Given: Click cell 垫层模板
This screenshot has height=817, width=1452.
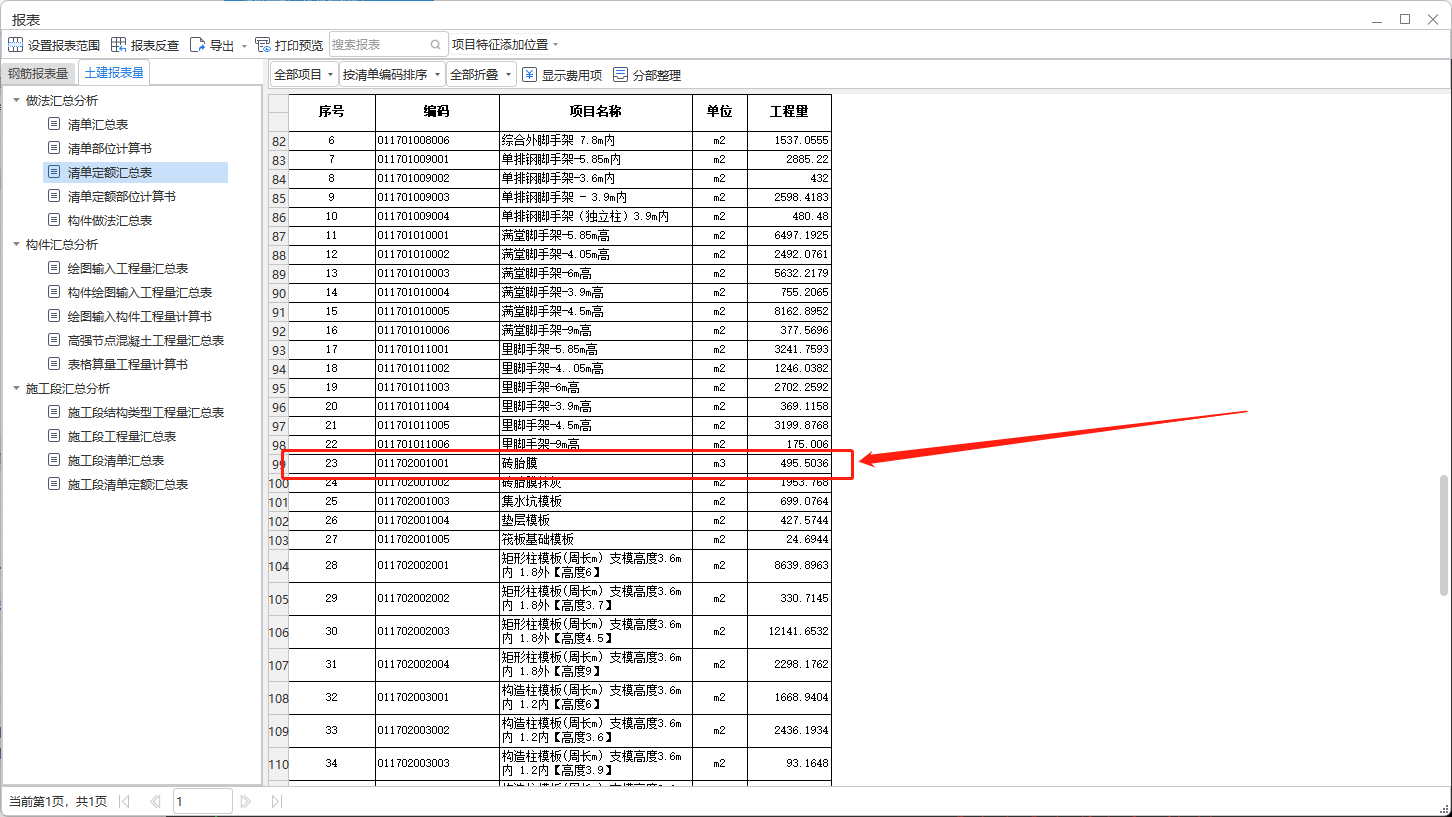Looking at the screenshot, I should click(x=596, y=521).
